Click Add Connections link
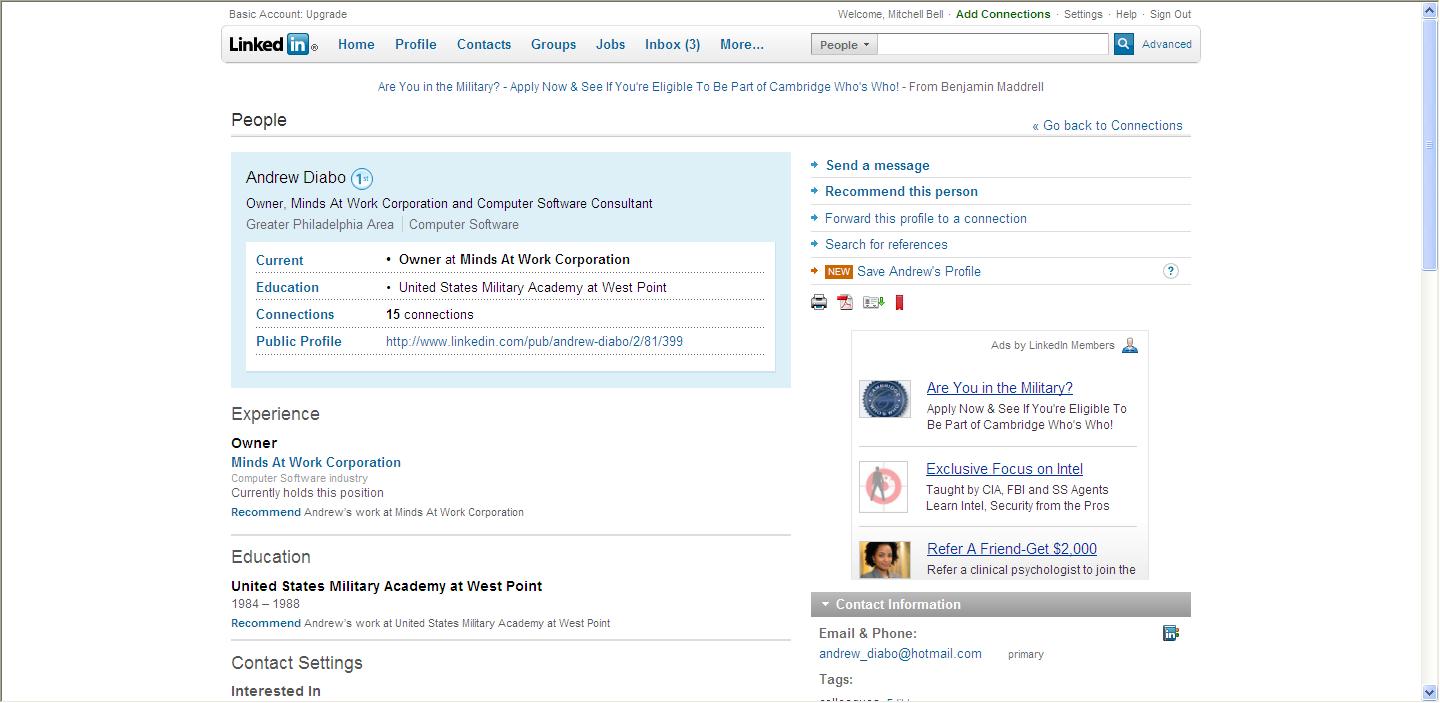 [x=1003, y=14]
